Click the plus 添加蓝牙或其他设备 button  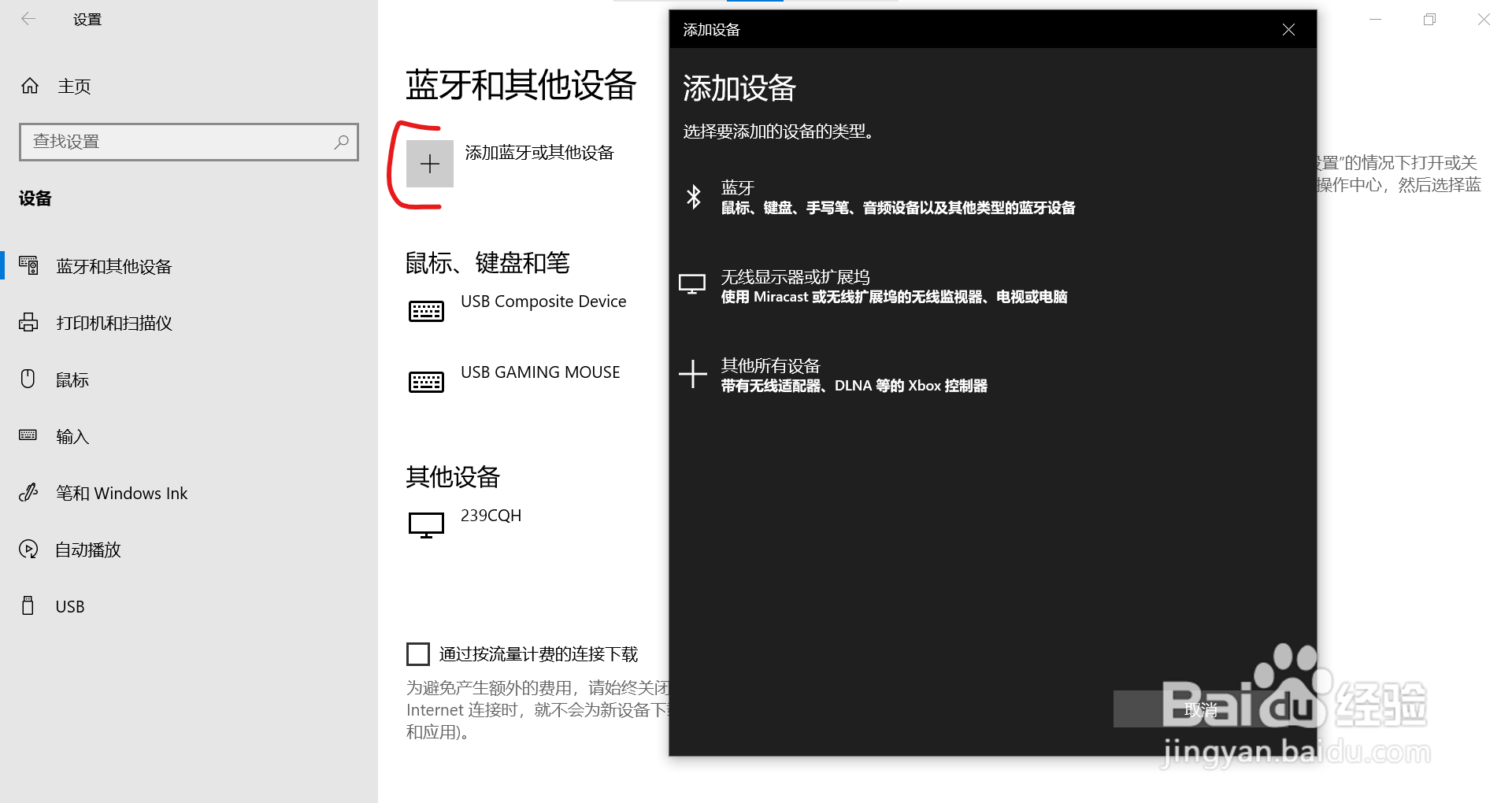[x=430, y=164]
